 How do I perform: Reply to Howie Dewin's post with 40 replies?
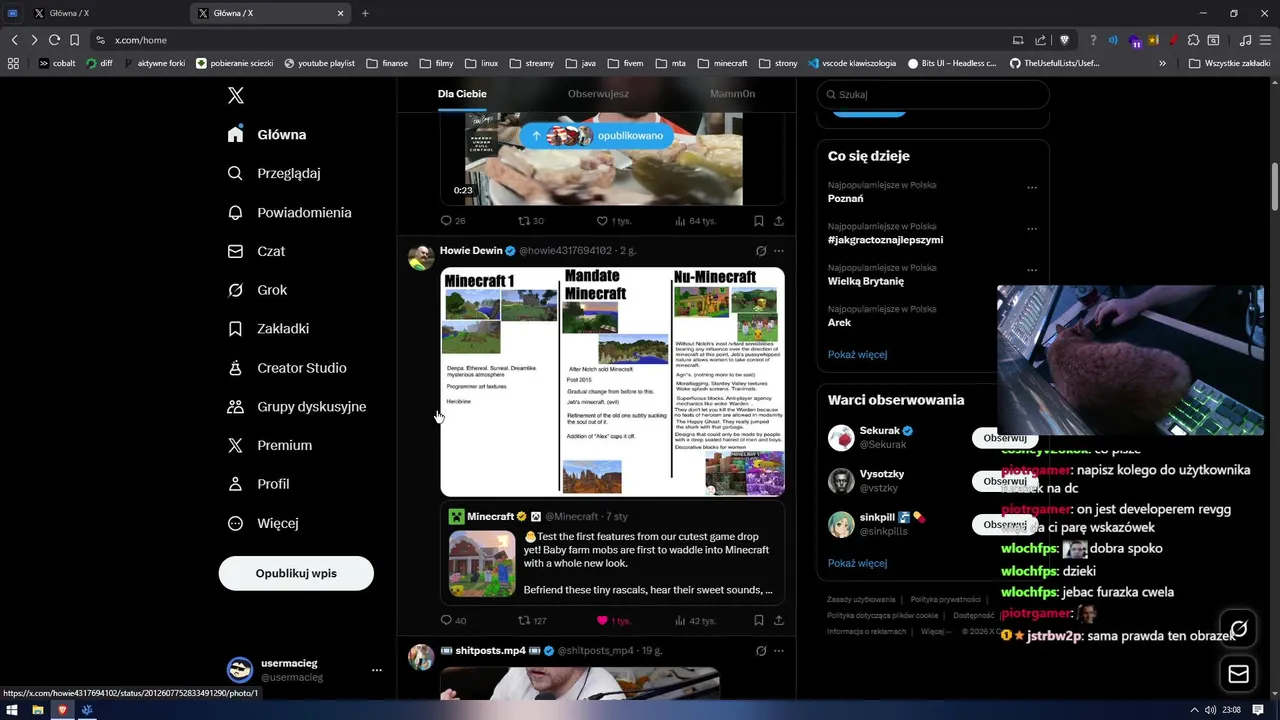(x=453, y=620)
